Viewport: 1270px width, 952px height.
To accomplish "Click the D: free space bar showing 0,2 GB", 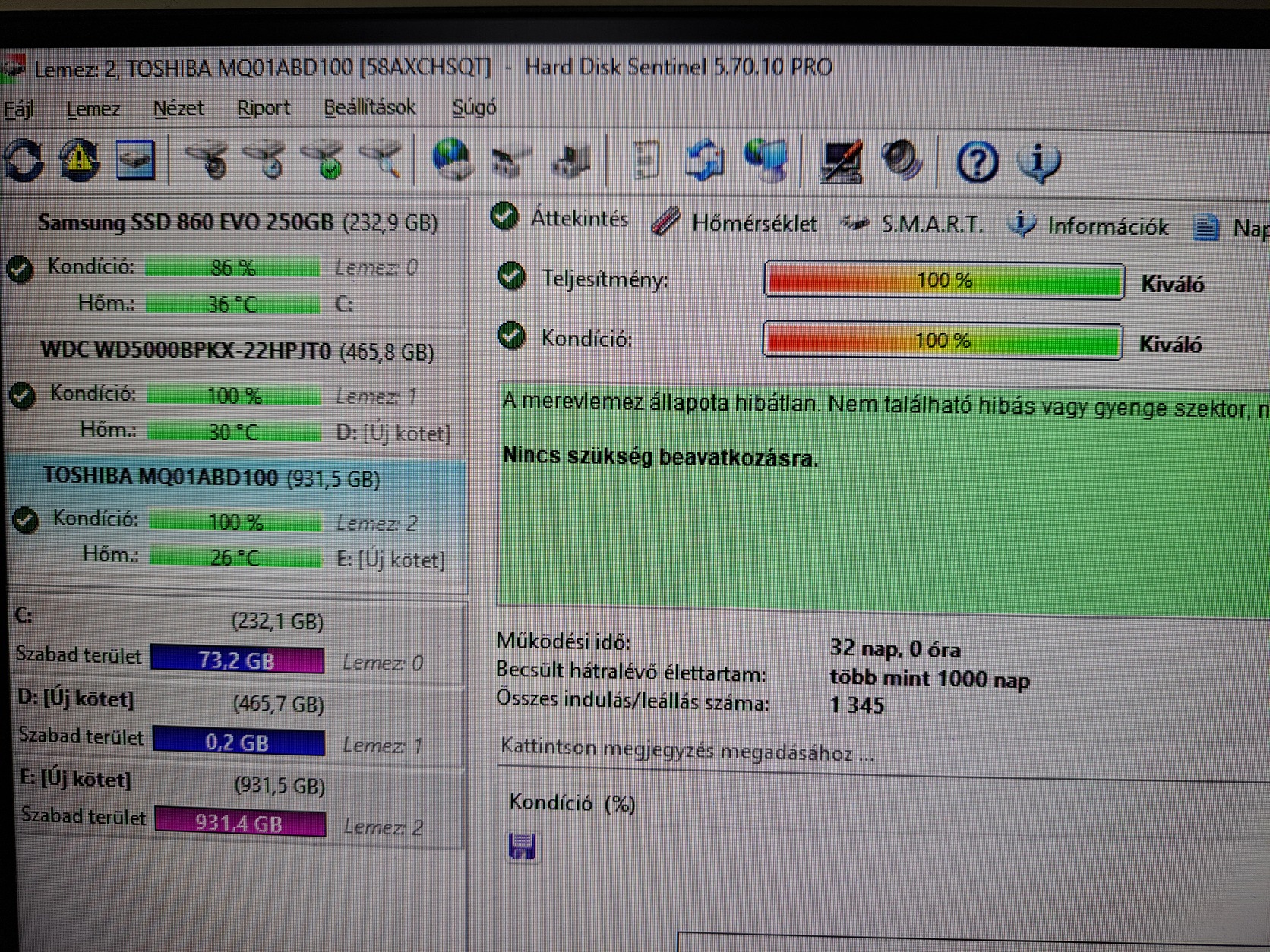I will click(239, 742).
